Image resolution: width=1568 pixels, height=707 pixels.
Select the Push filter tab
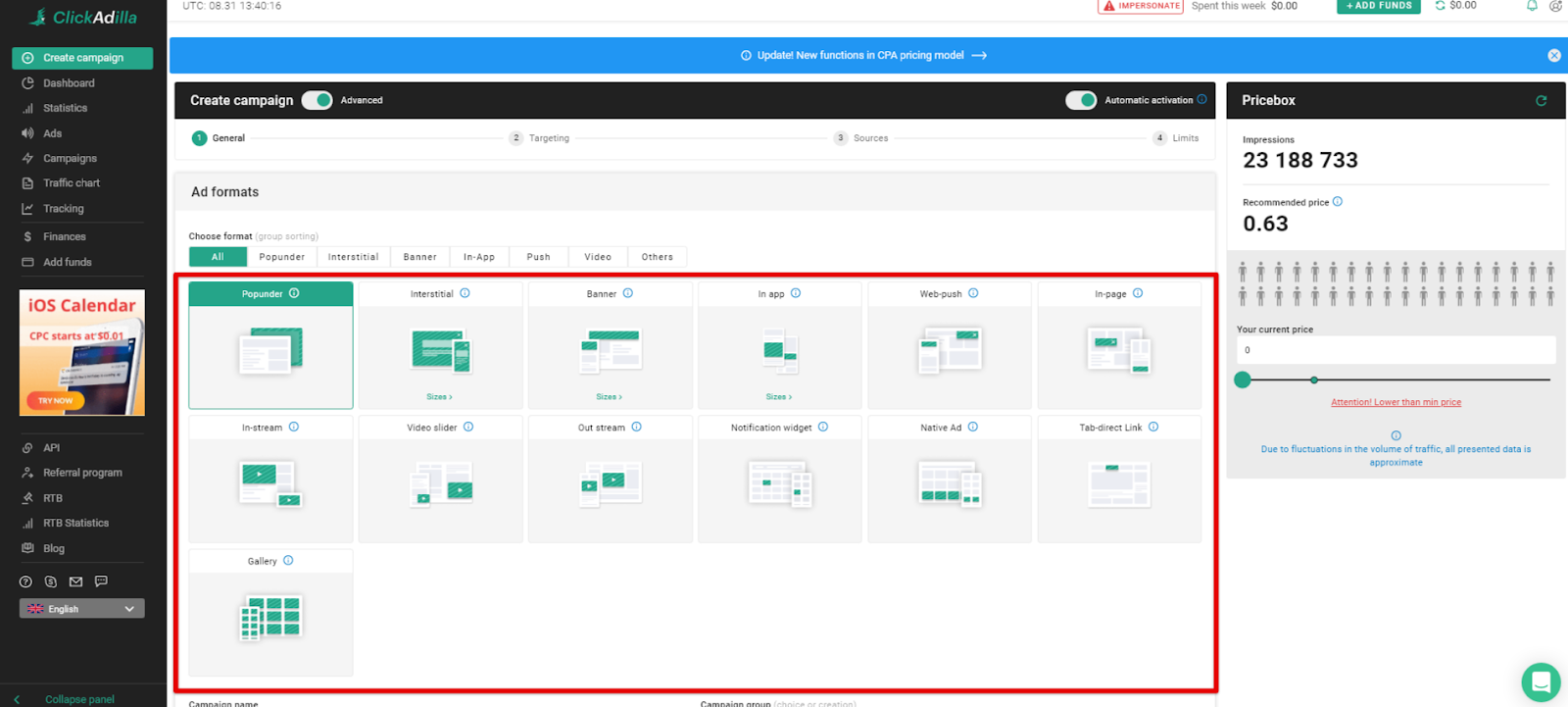pyautogui.click(x=539, y=257)
